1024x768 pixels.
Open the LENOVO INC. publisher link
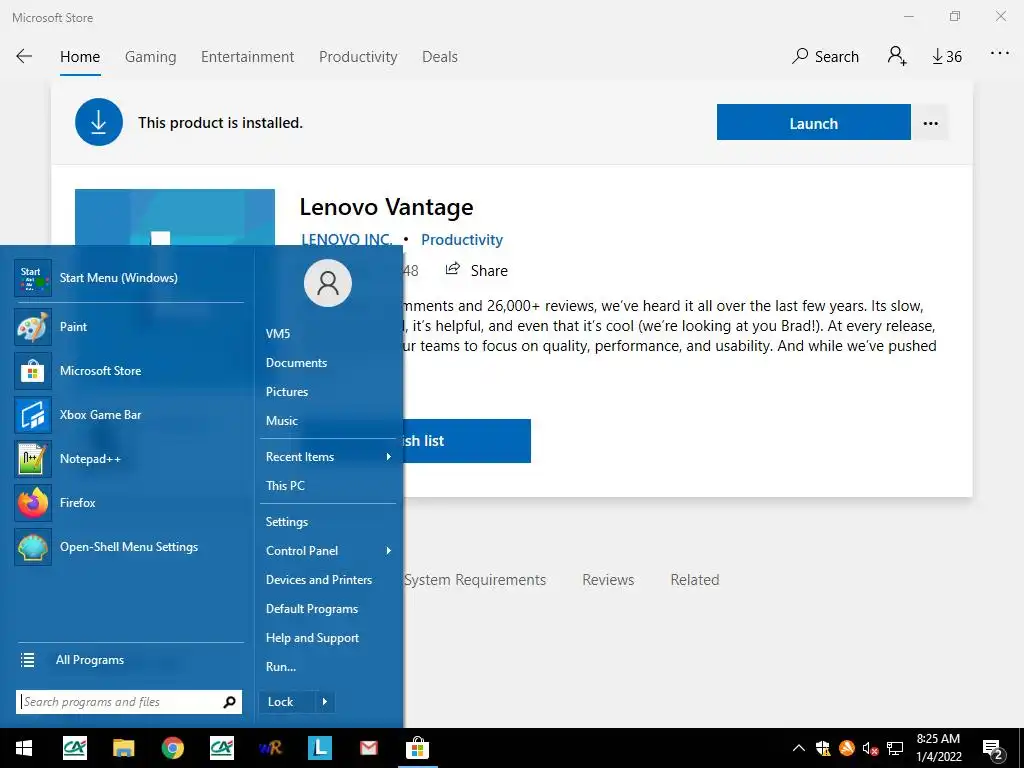(x=346, y=239)
